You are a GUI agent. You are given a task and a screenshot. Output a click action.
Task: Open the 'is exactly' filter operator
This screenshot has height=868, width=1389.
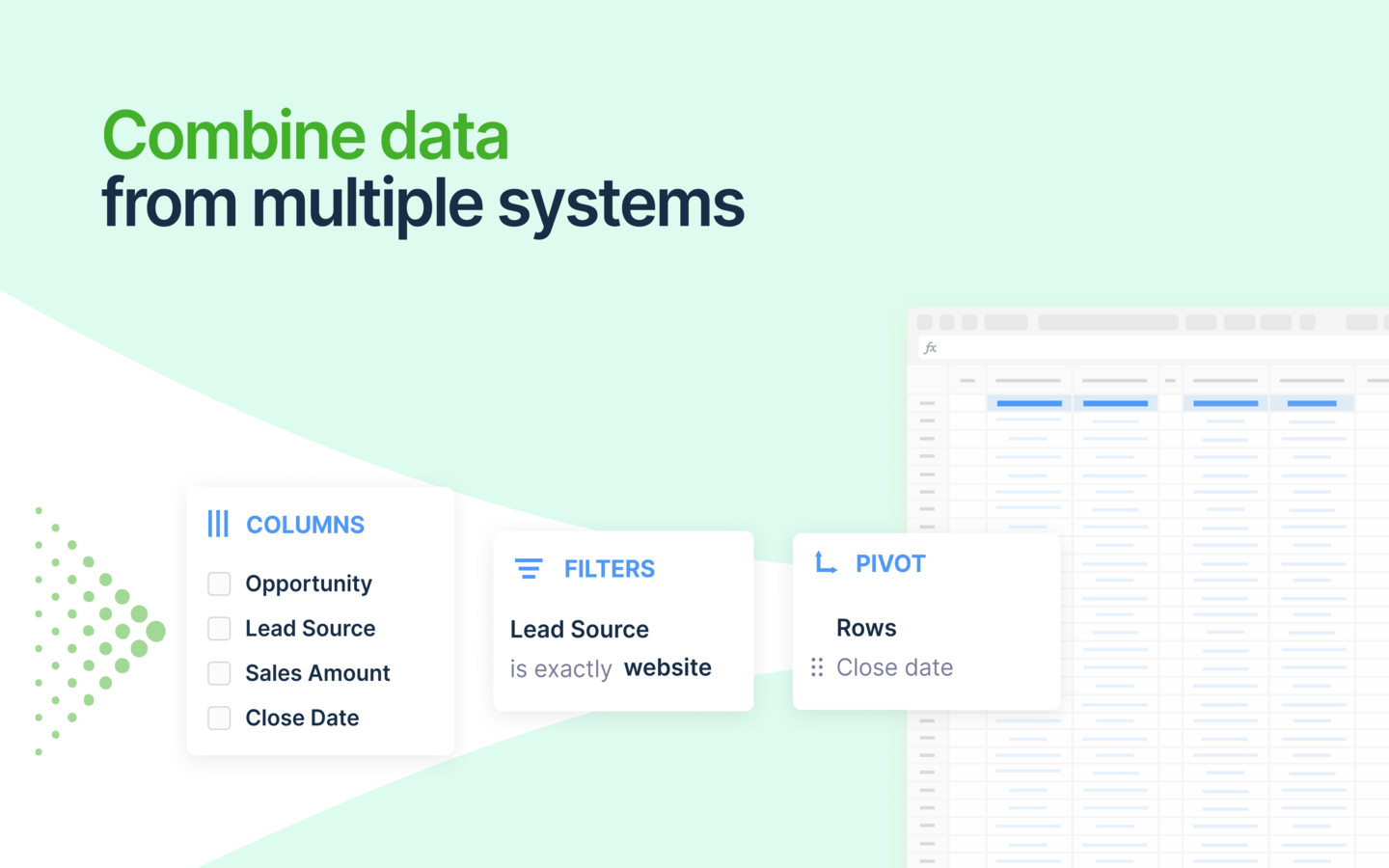click(560, 669)
